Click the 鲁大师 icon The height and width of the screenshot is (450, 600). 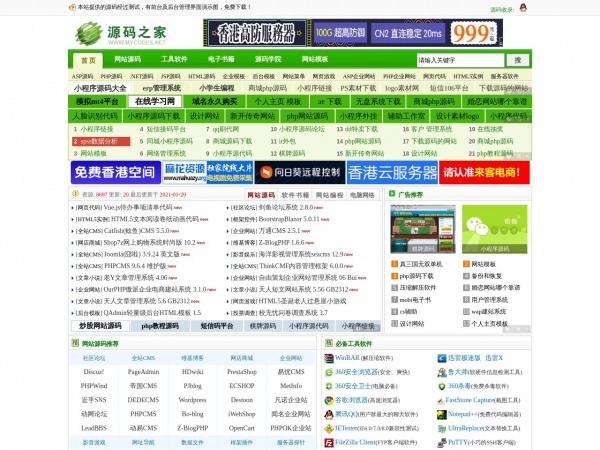pyautogui.click(x=442, y=372)
